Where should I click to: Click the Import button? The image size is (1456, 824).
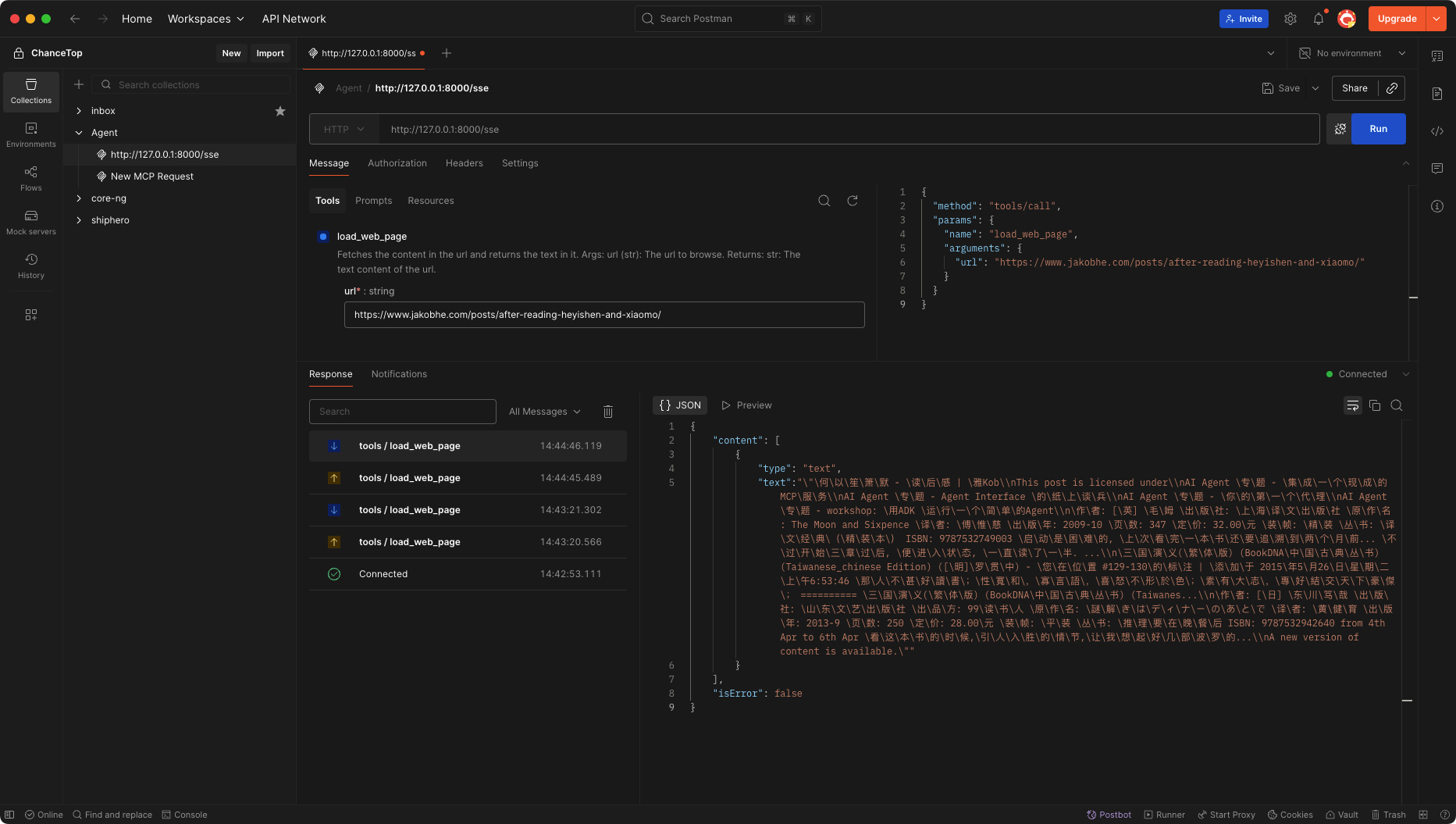270,53
